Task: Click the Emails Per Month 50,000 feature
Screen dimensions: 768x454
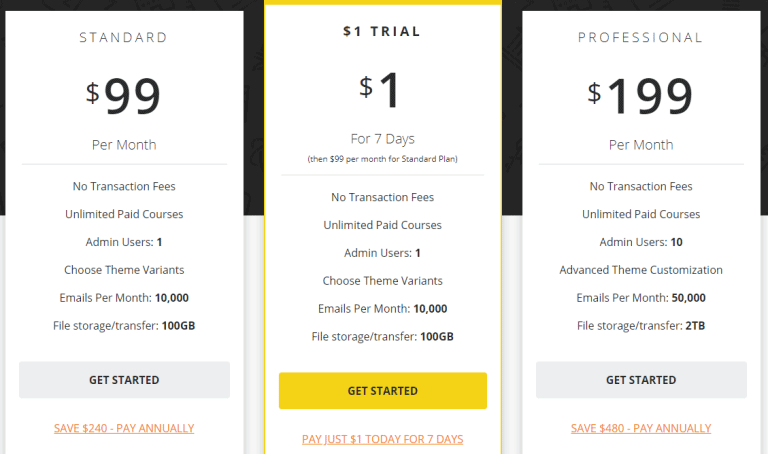Action: [641, 298]
